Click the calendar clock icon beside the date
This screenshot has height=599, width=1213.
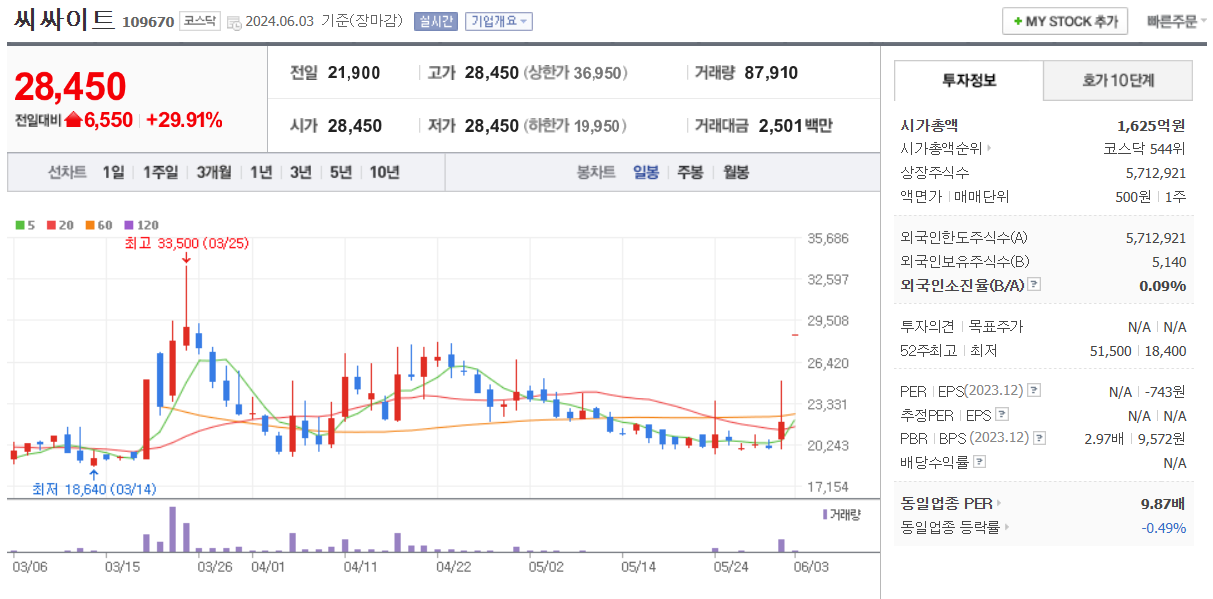(x=233, y=22)
